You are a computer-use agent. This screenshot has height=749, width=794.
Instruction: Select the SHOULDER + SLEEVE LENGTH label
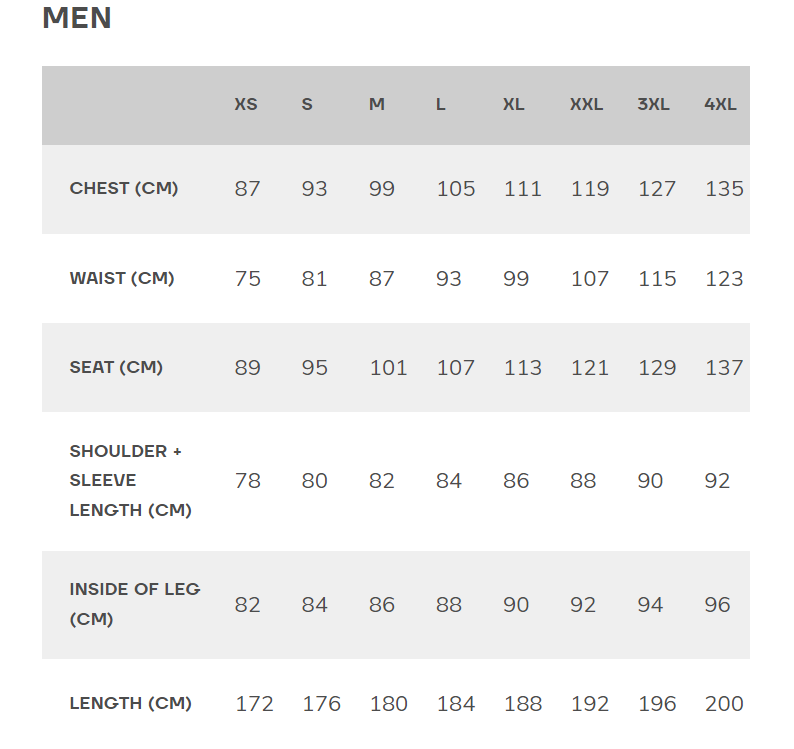click(130, 480)
